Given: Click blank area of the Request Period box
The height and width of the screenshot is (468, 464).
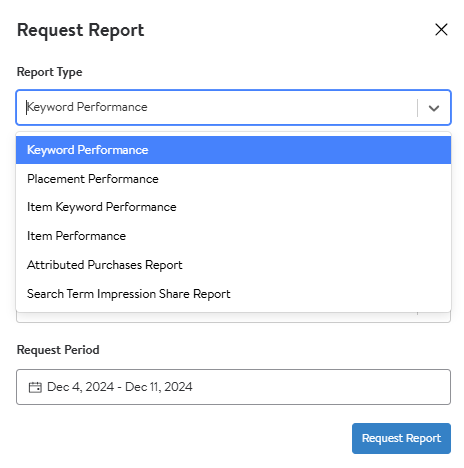Looking at the screenshot, I should tap(320, 387).
